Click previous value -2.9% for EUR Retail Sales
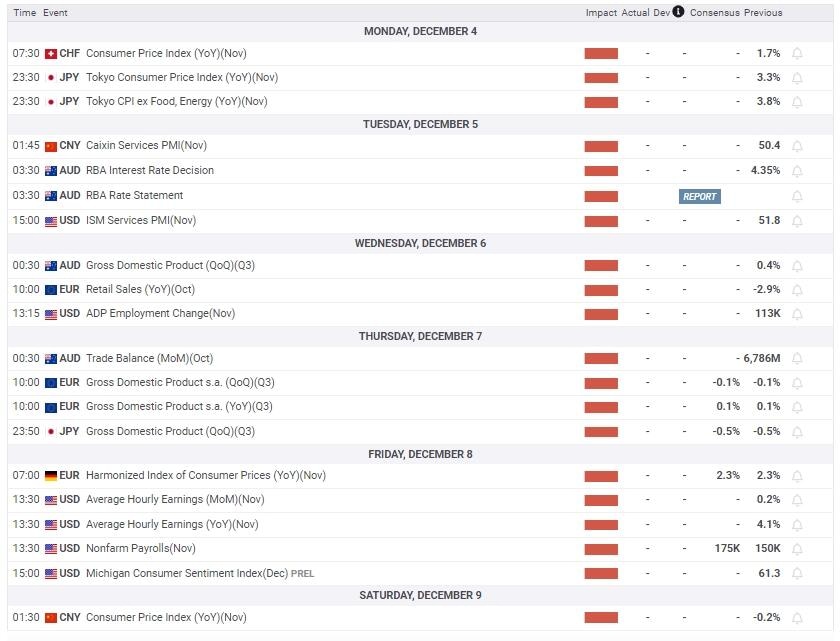Screen dimensions: 840x641 click(767, 289)
